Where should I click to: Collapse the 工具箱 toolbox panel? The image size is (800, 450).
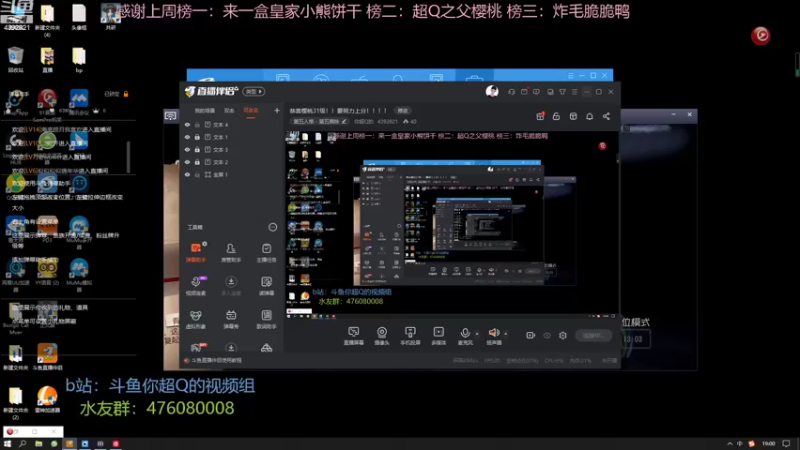coord(272,227)
